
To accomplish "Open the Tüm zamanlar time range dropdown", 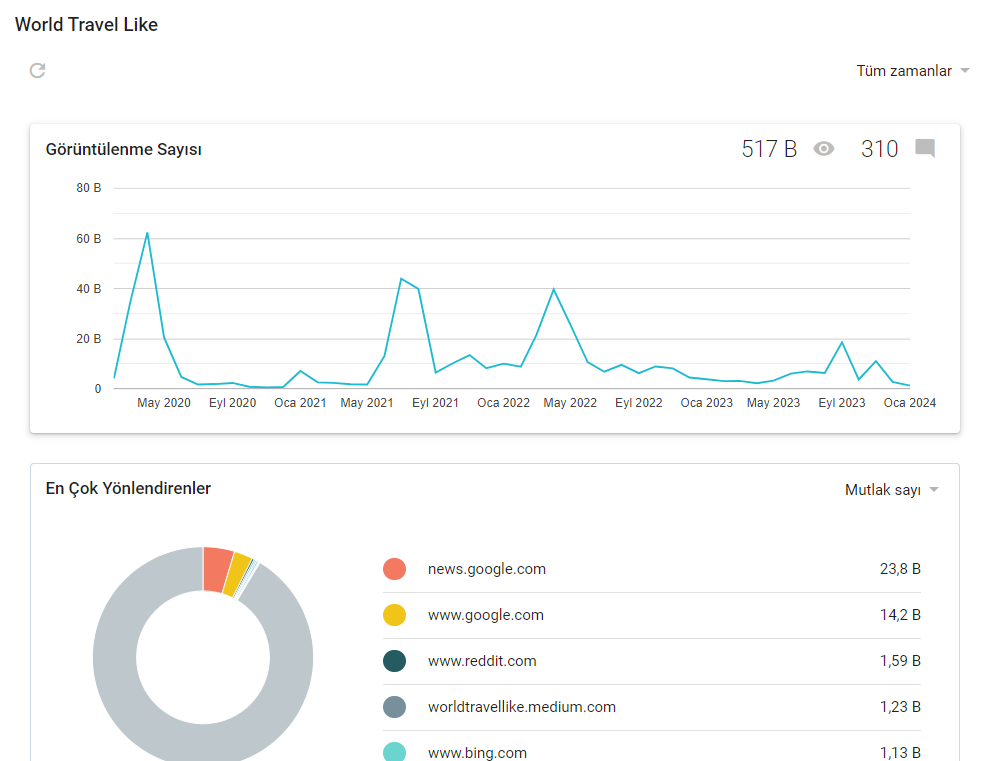I will [912, 71].
